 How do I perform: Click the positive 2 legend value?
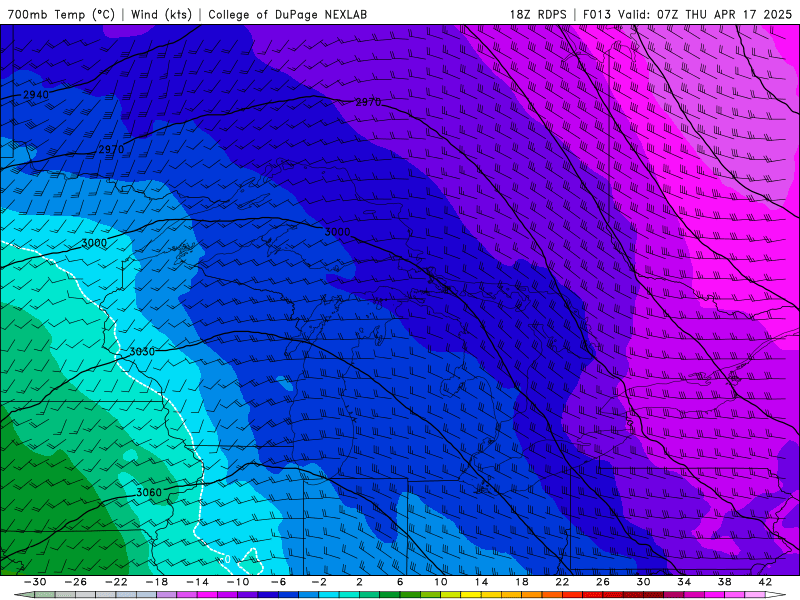359,582
